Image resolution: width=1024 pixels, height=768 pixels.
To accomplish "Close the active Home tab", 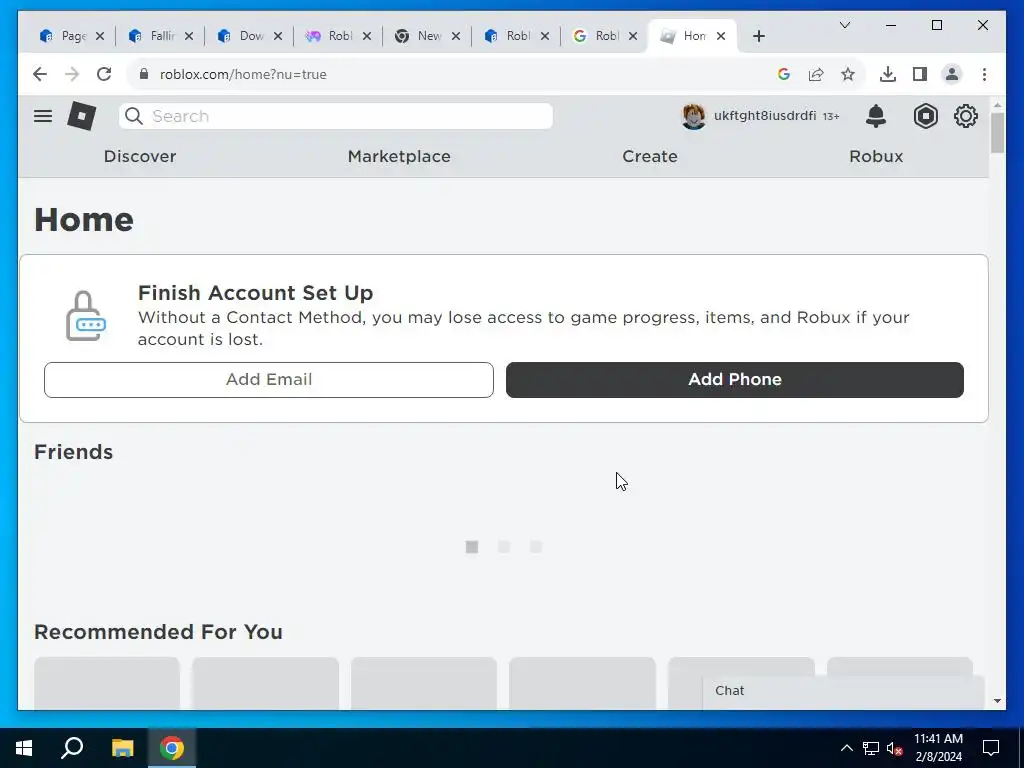I will coord(721,37).
